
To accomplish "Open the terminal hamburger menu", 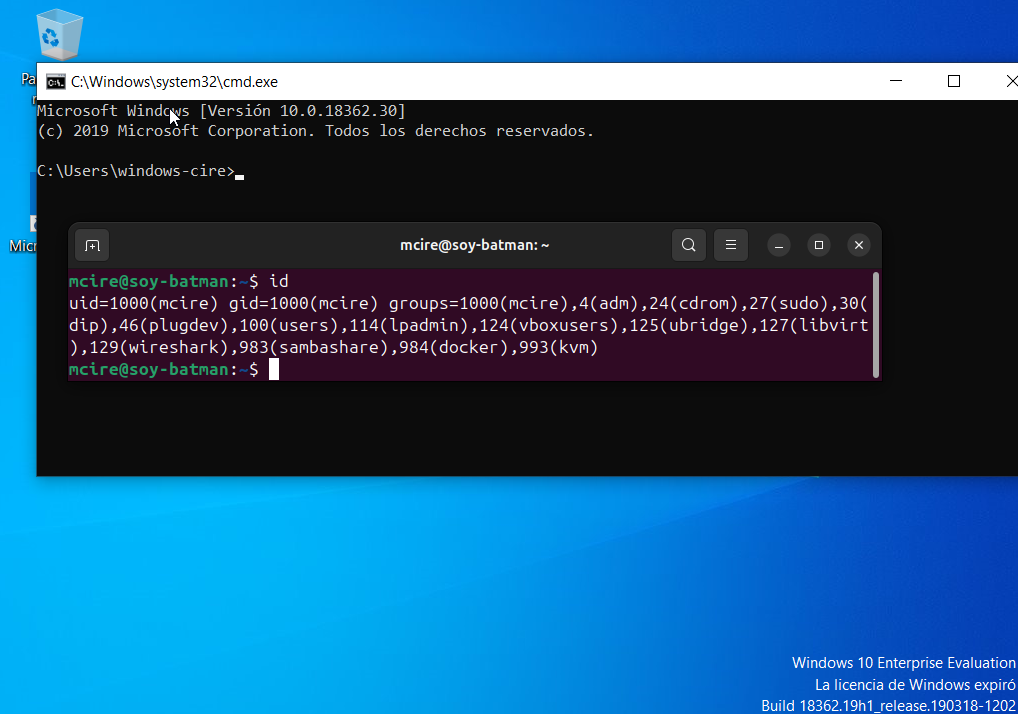I will click(x=730, y=245).
